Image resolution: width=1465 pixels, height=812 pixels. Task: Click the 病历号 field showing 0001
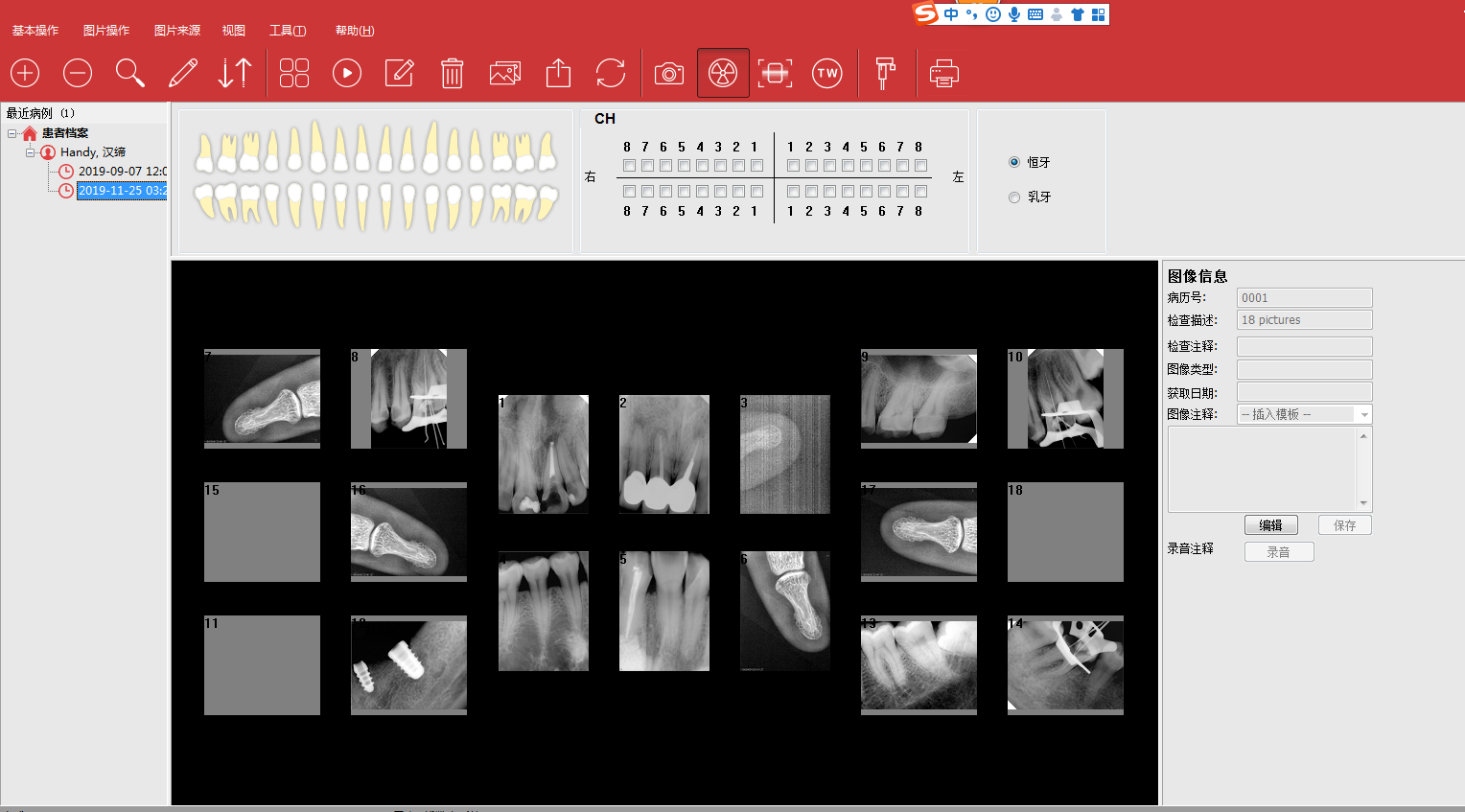(1305, 298)
